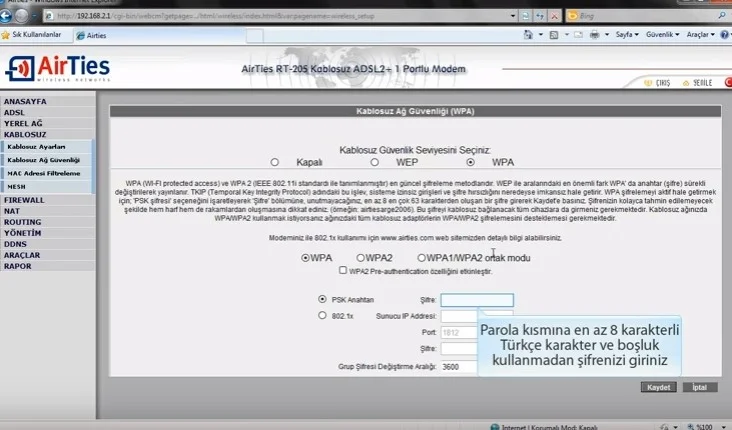Select the WEP security level radio
This screenshot has height=430, width=732.
[x=374, y=161]
